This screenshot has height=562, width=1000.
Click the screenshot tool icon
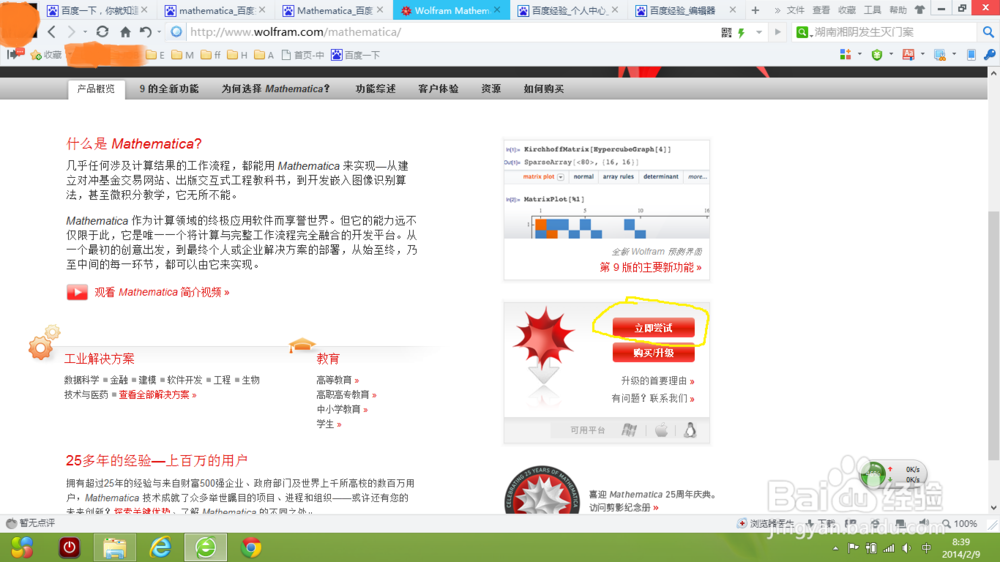tap(939, 55)
